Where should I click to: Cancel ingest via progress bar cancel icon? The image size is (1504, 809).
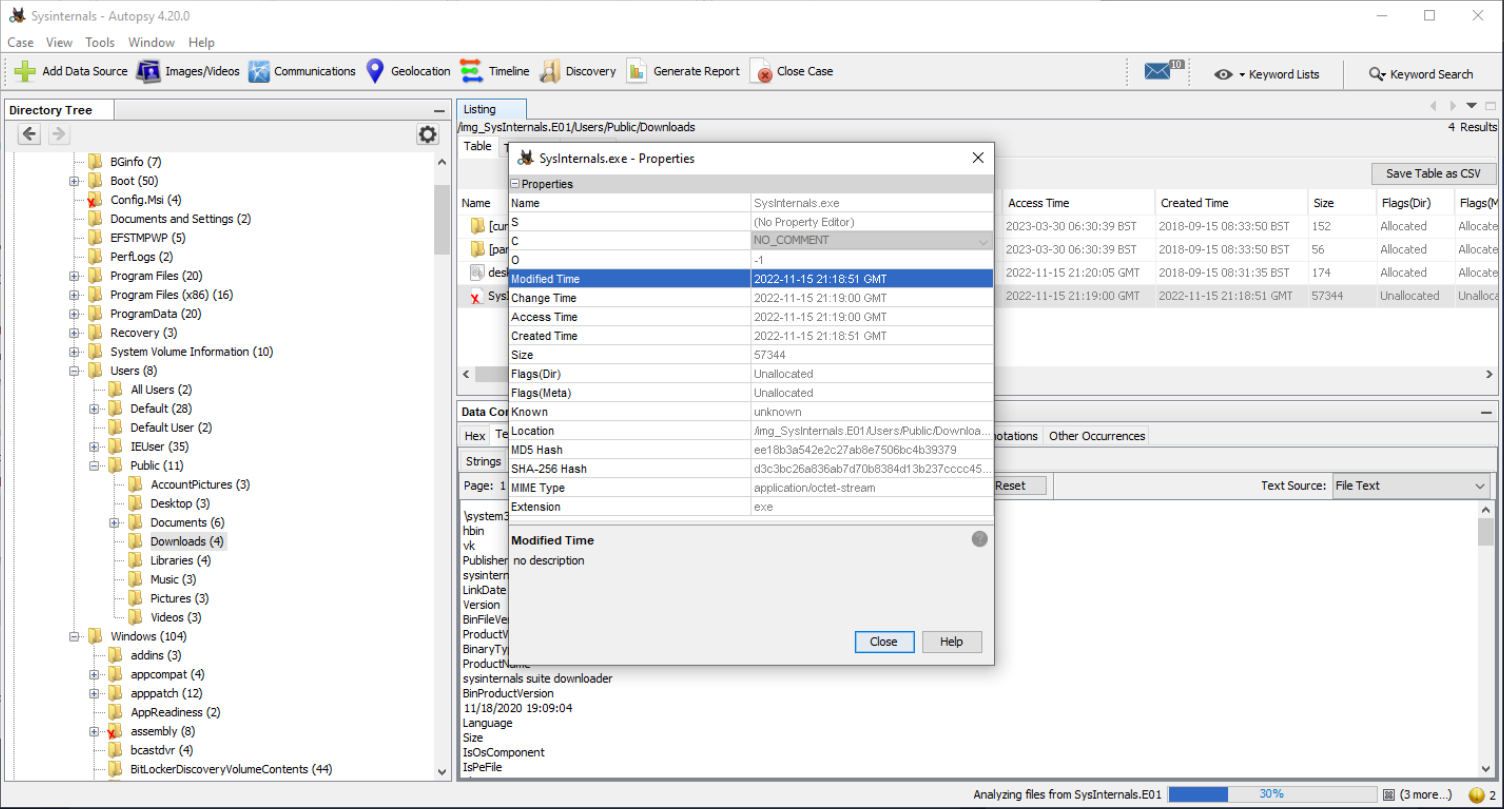pyautogui.click(x=1388, y=795)
